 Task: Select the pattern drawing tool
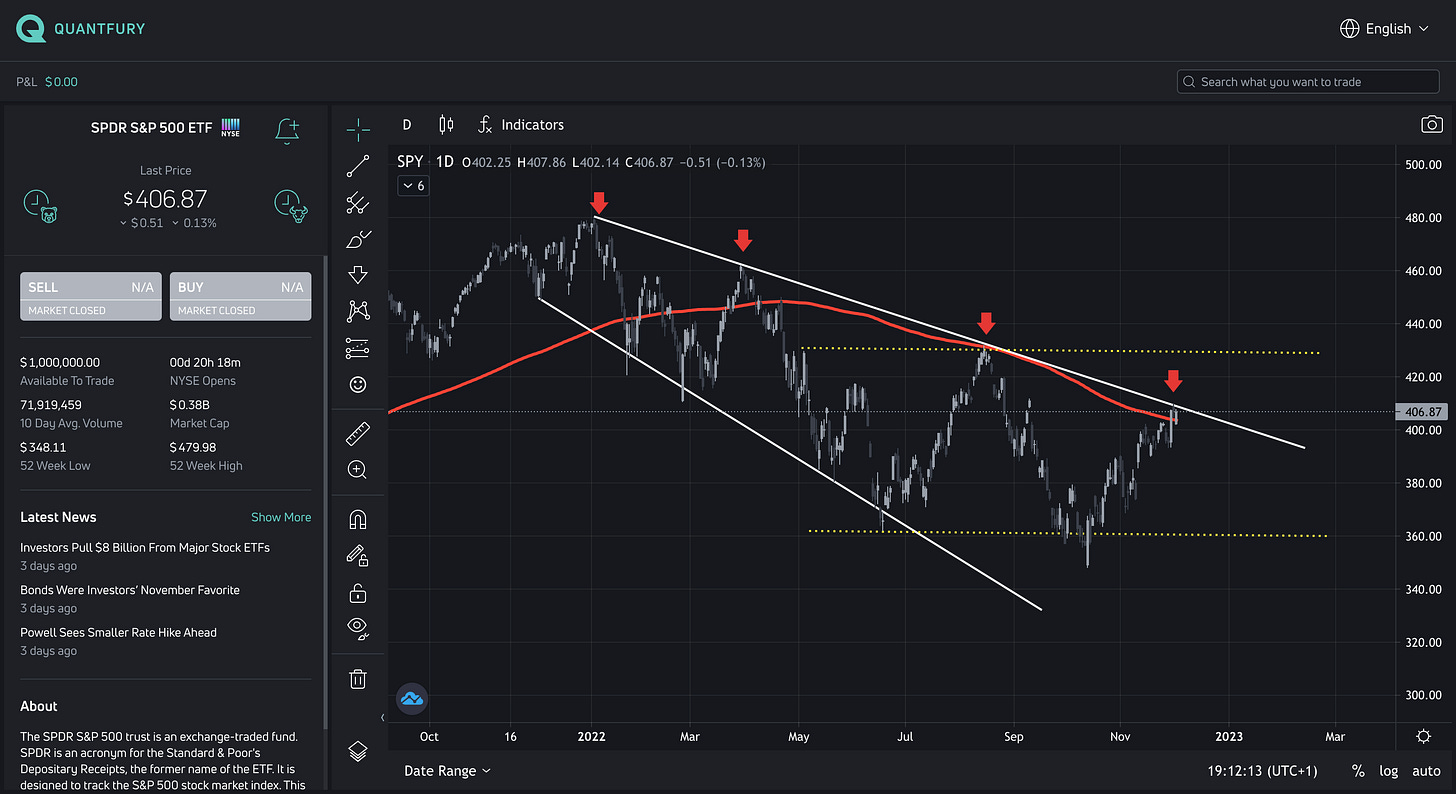pos(358,311)
